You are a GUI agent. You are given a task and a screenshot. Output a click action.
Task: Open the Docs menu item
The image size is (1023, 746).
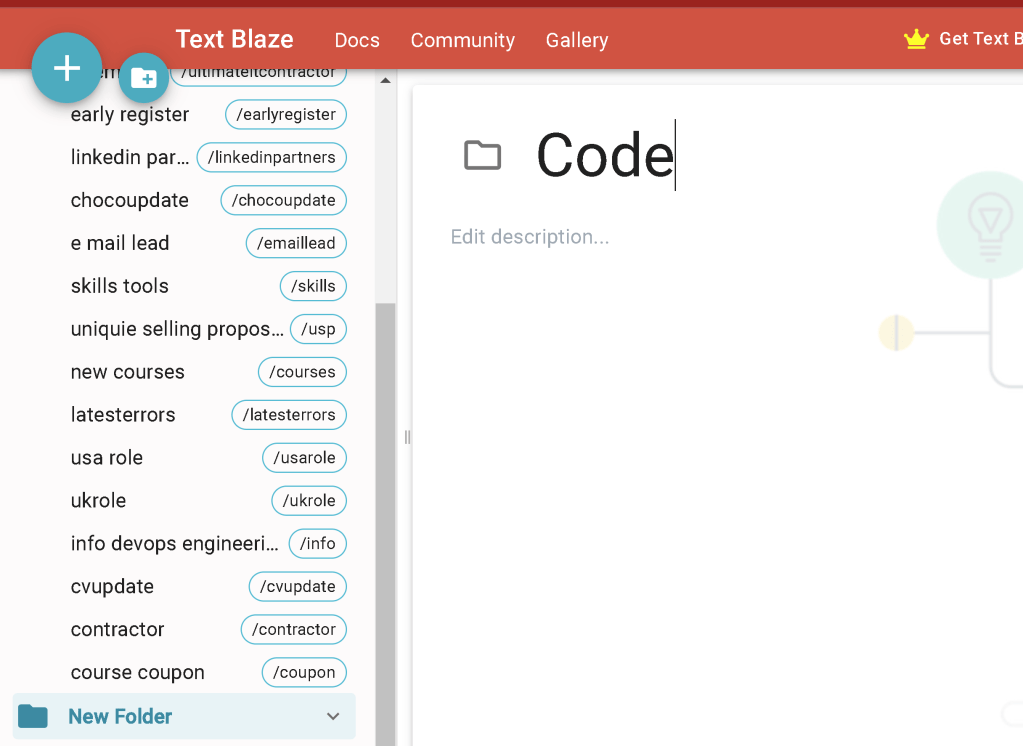pyautogui.click(x=357, y=40)
